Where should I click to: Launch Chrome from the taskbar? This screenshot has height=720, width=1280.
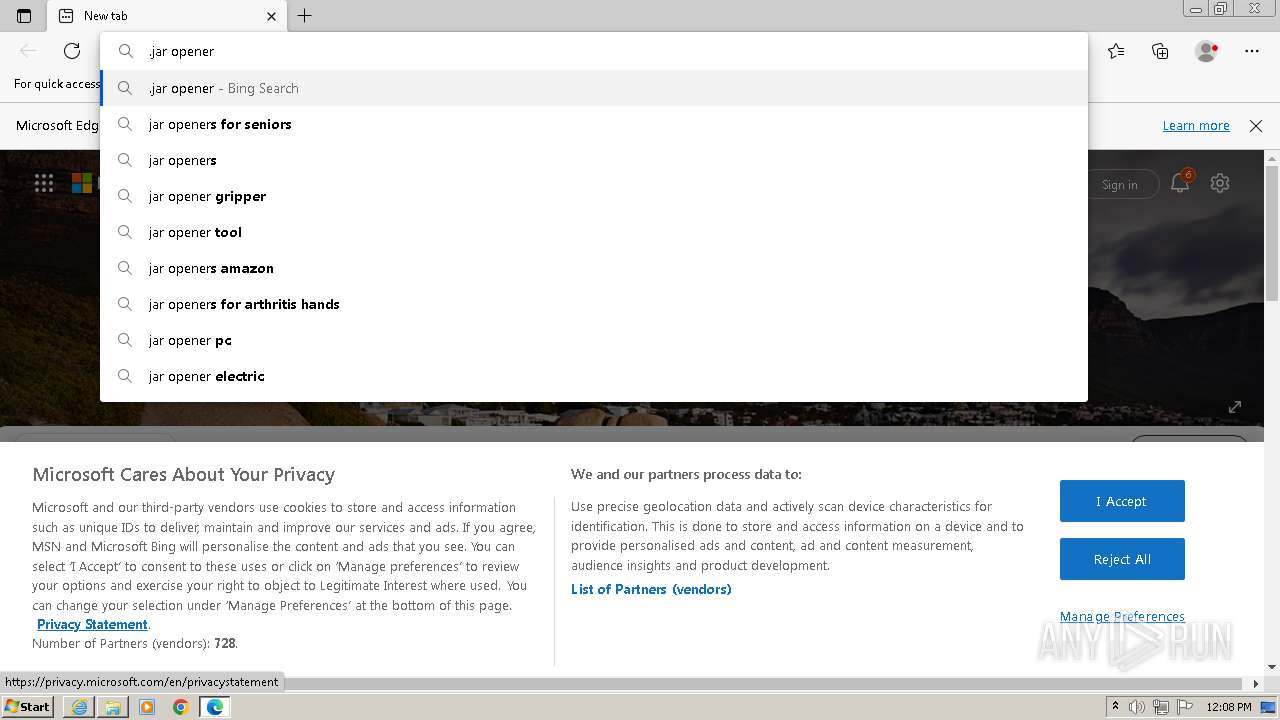[181, 707]
